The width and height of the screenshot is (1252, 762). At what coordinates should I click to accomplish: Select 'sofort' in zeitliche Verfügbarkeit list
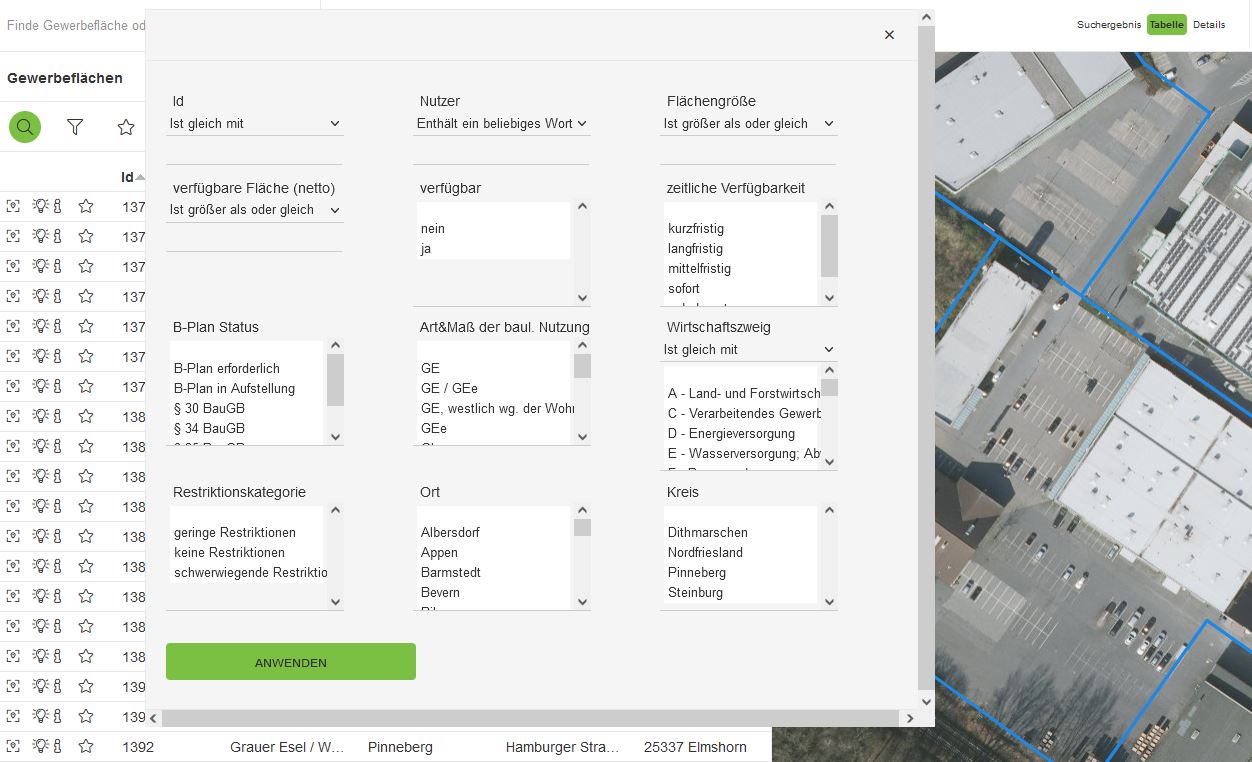(684, 289)
